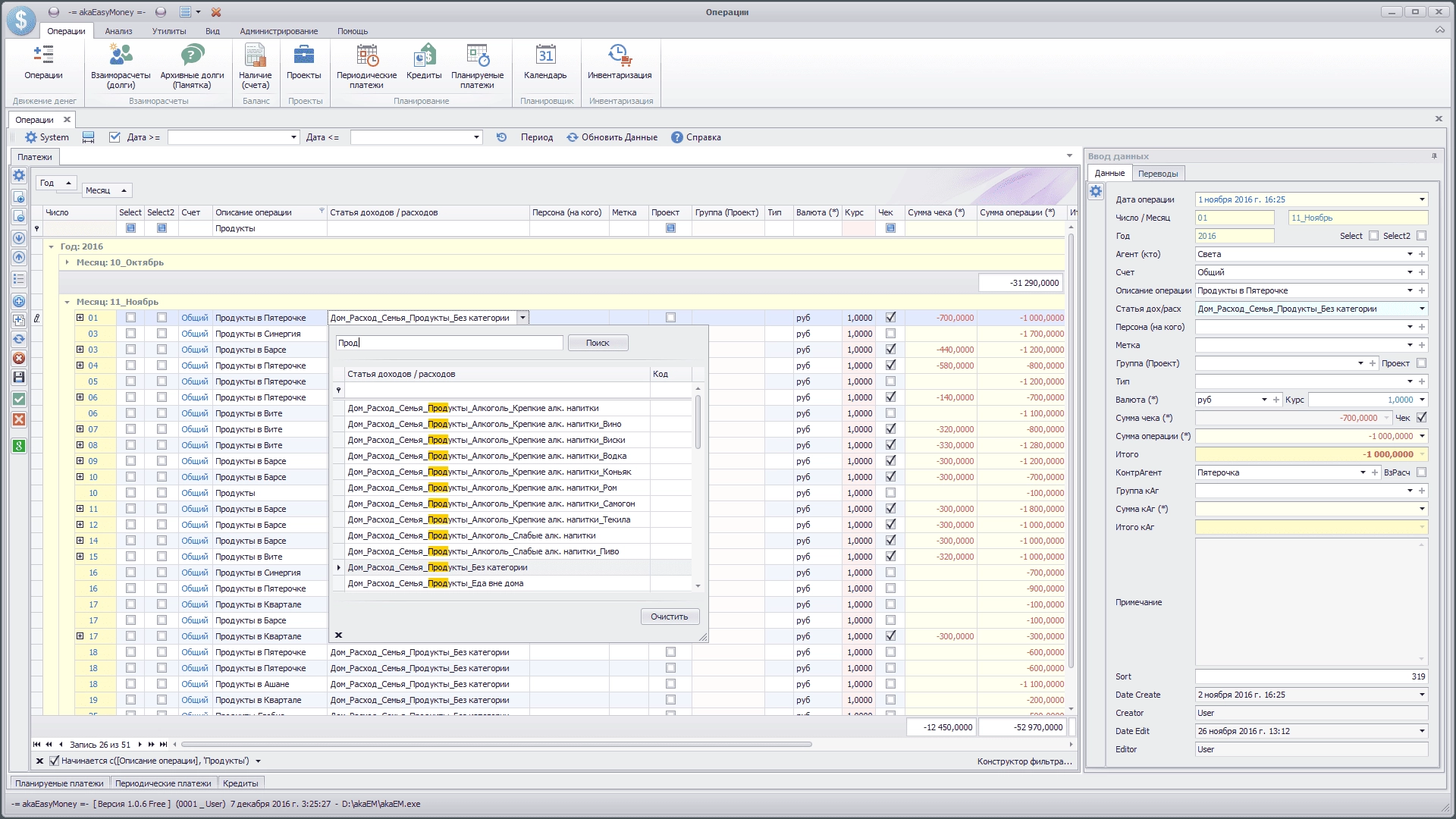
Task: Click the sidebar expand-all icon with plus
Action: [20, 197]
